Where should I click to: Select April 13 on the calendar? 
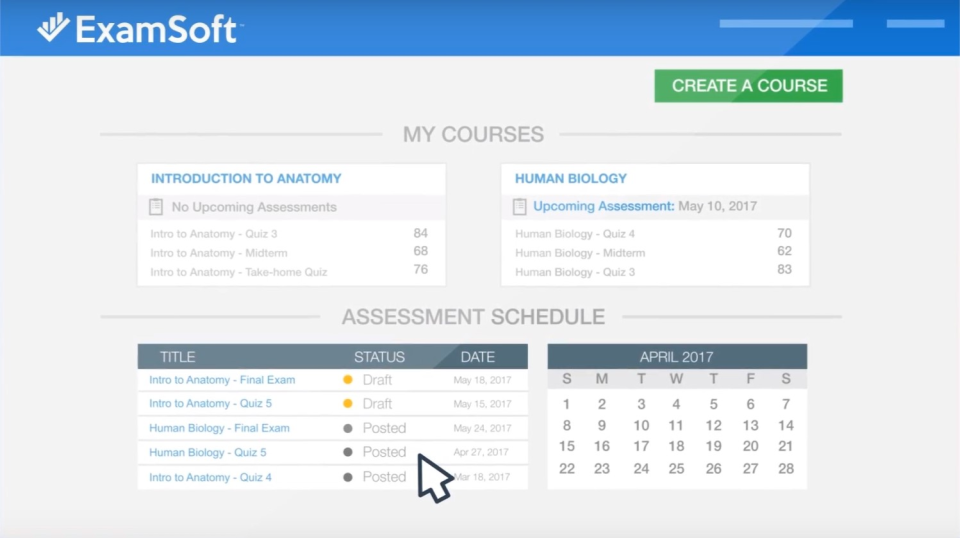click(x=750, y=425)
